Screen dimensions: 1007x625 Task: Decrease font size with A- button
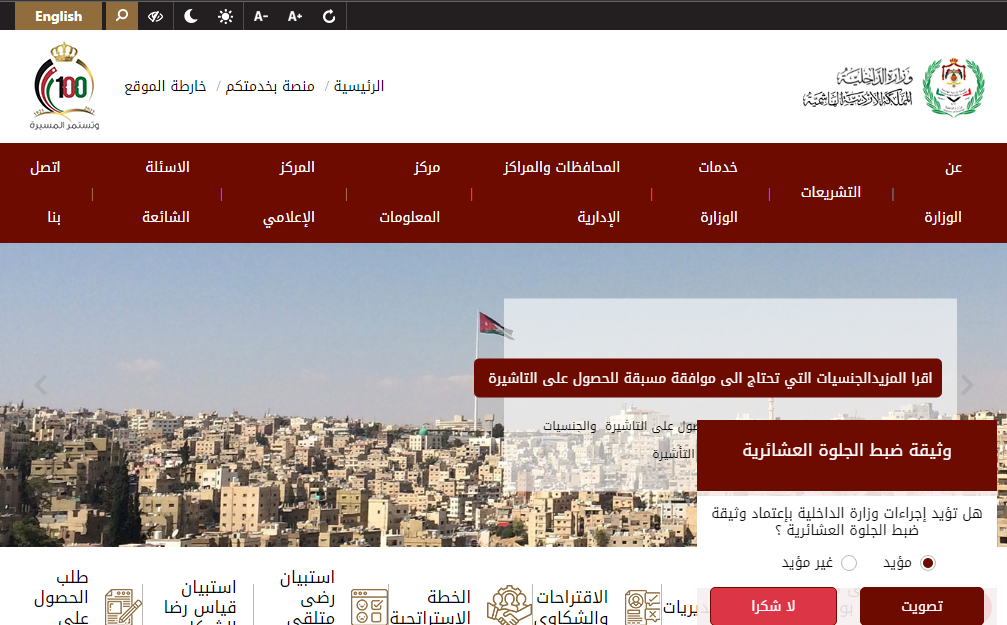260,16
